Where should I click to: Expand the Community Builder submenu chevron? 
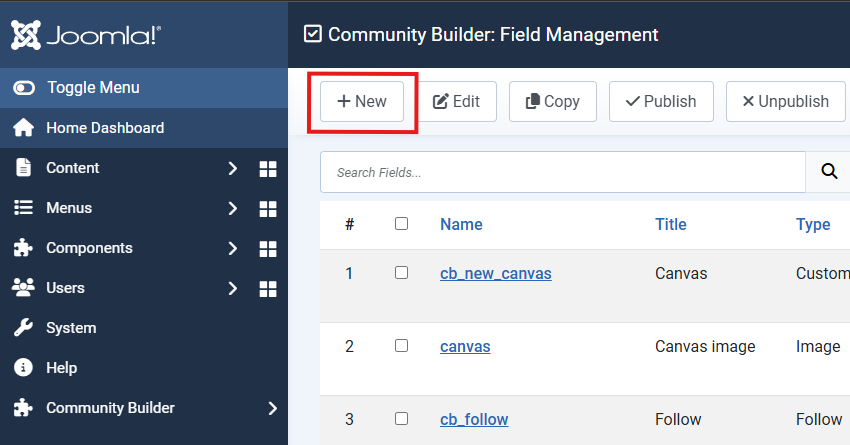(x=273, y=408)
